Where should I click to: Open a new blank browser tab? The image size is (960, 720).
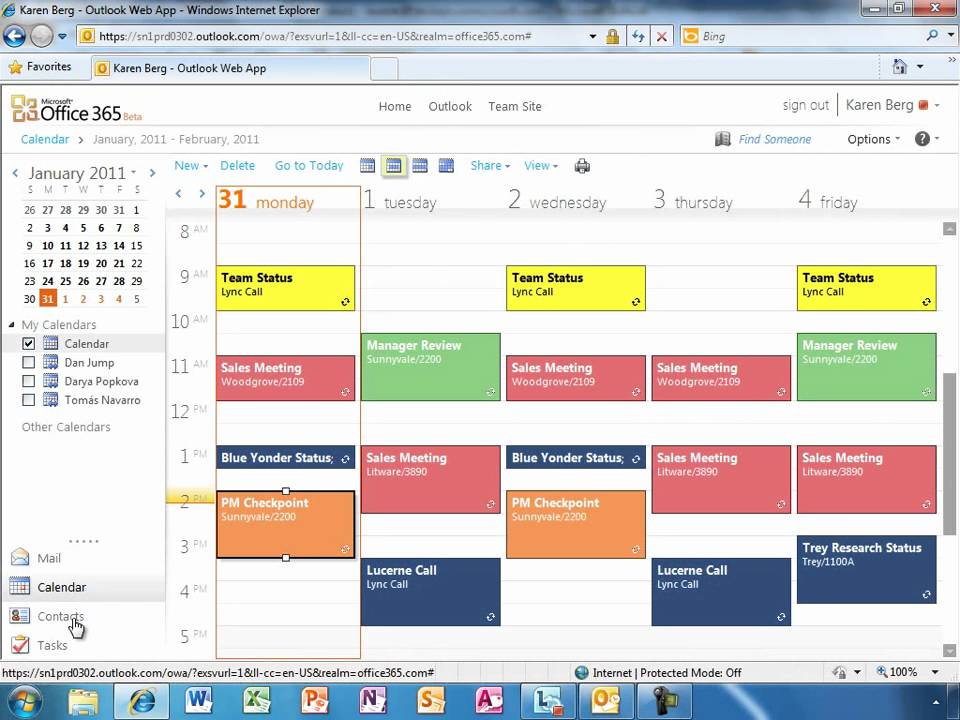tap(384, 68)
